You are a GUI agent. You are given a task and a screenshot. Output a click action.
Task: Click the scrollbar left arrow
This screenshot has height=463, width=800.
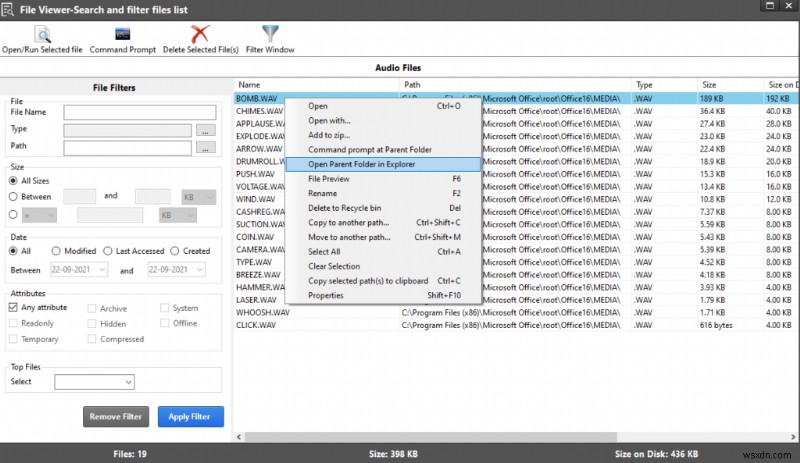point(239,437)
